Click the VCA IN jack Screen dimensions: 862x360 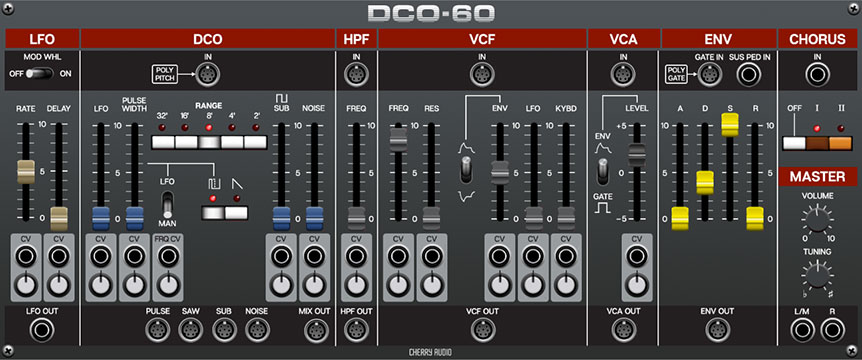click(623, 75)
